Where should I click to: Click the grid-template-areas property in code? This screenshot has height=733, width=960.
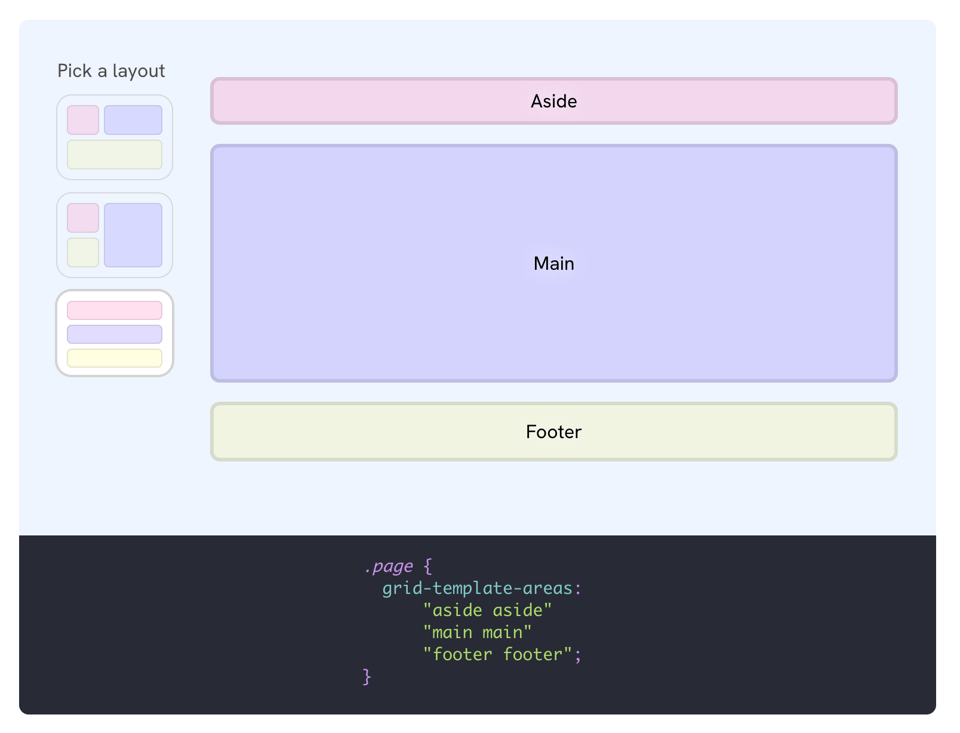coord(481,588)
